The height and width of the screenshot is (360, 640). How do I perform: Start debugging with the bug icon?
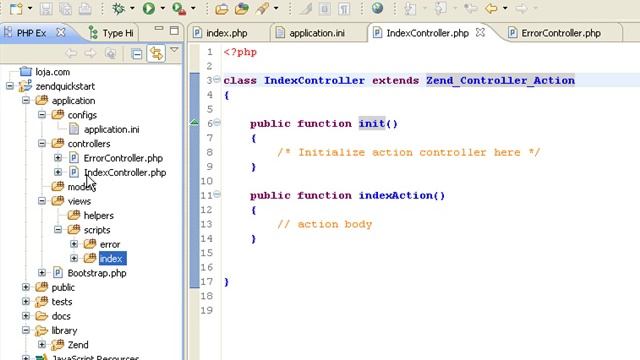click(118, 8)
